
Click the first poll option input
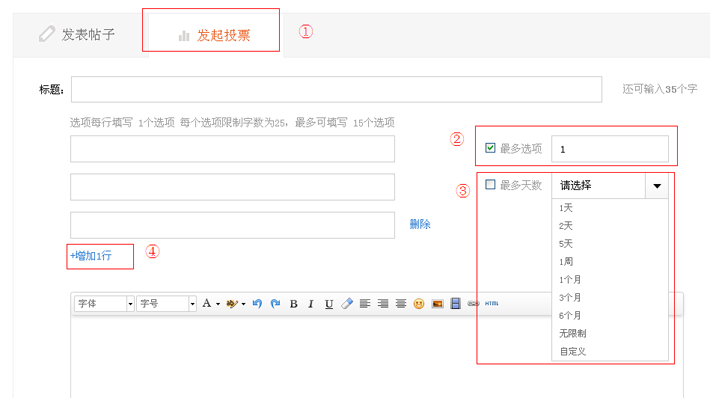click(232, 149)
